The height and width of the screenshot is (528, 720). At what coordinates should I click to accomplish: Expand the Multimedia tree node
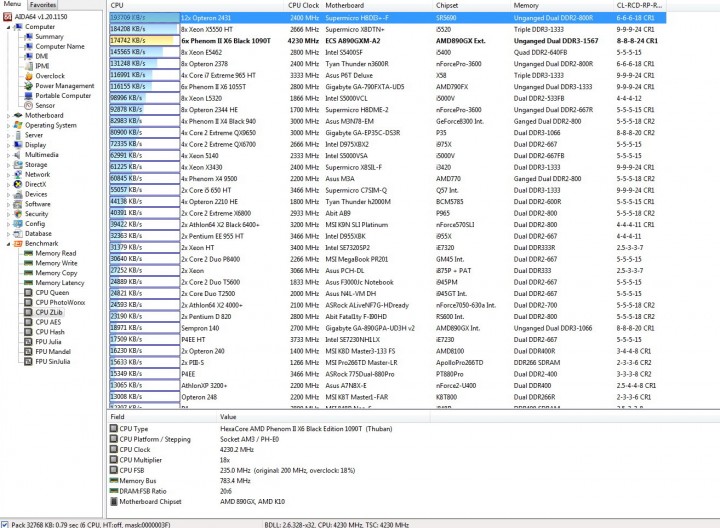coord(8,155)
